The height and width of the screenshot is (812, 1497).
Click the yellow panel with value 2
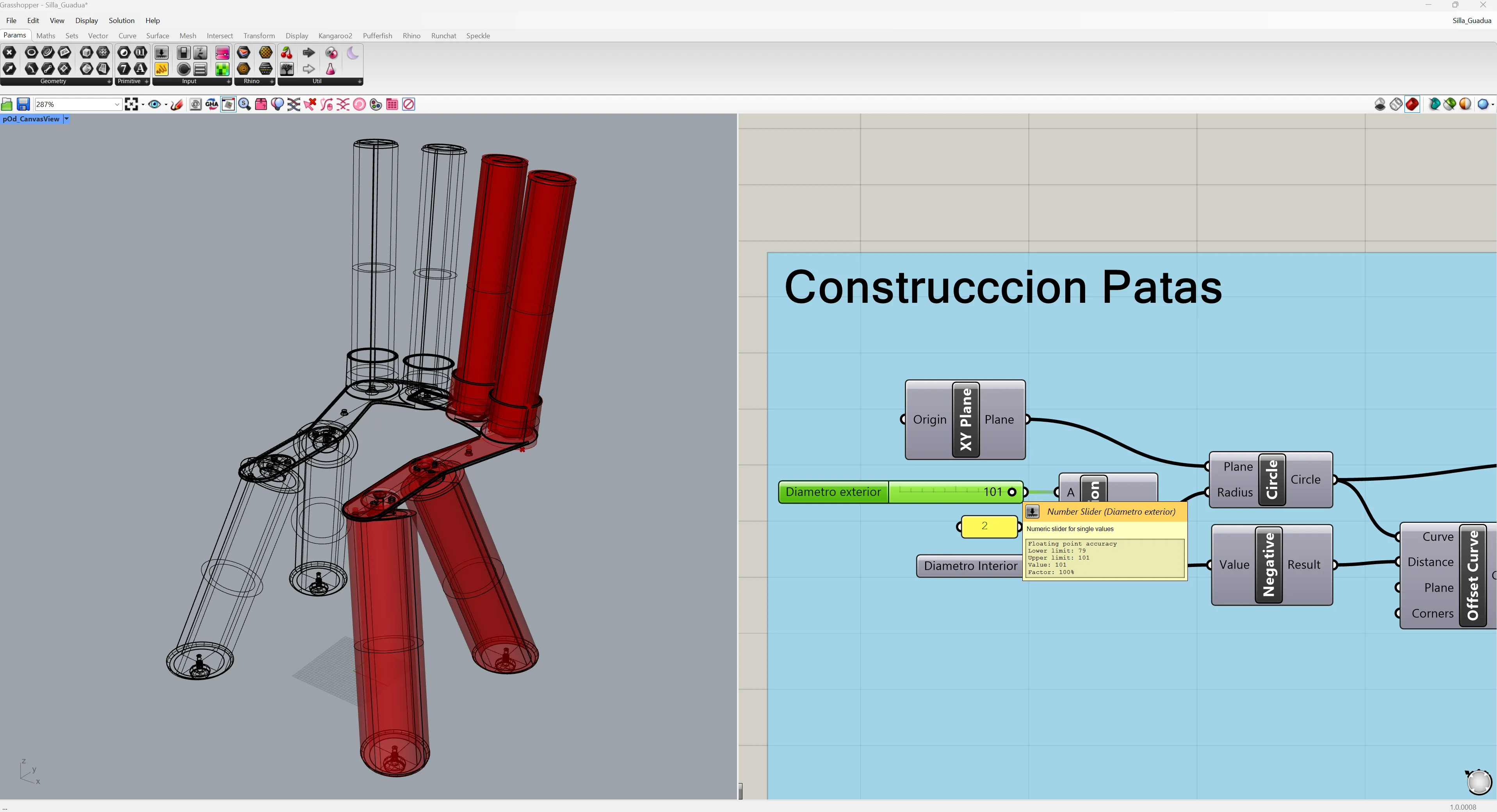pos(988,526)
